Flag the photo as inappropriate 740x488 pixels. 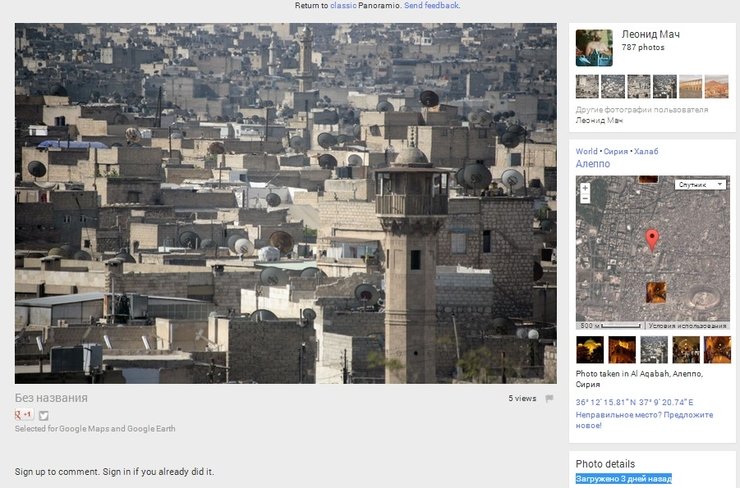tap(549, 398)
